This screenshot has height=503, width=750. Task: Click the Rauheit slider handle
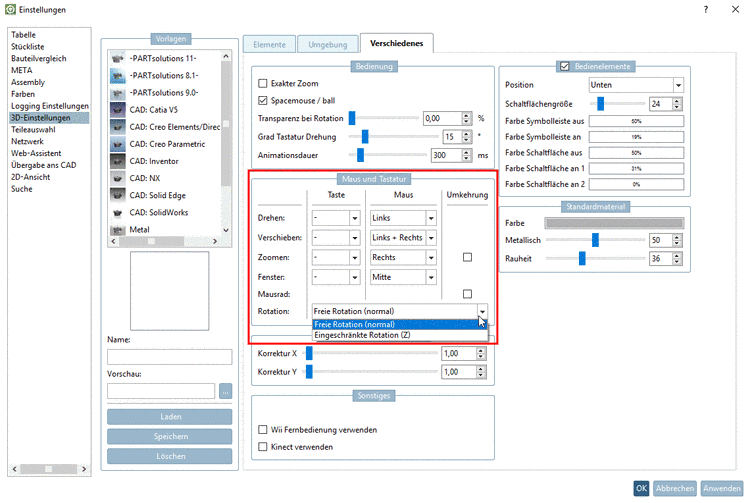[582, 258]
